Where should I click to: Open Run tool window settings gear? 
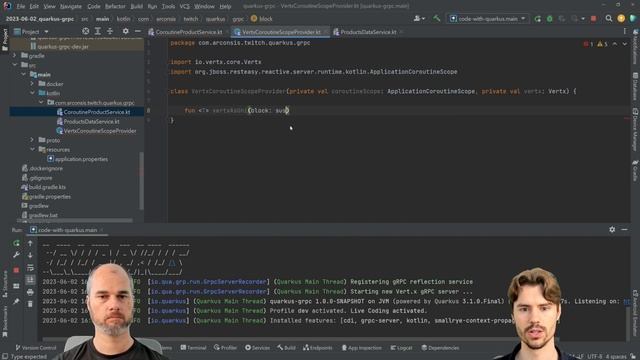pyautogui.click(x=612, y=230)
